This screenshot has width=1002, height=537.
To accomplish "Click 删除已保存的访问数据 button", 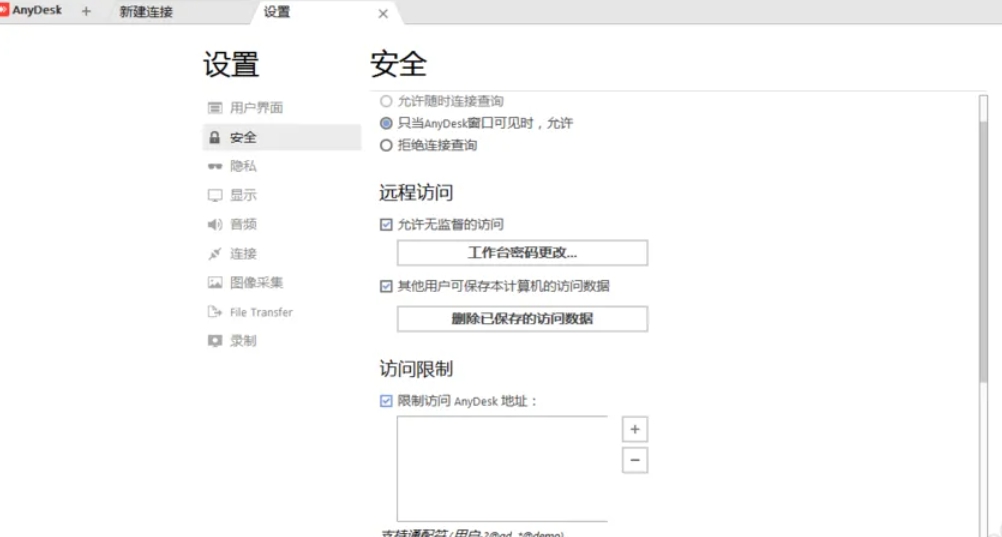I will pos(522,318).
